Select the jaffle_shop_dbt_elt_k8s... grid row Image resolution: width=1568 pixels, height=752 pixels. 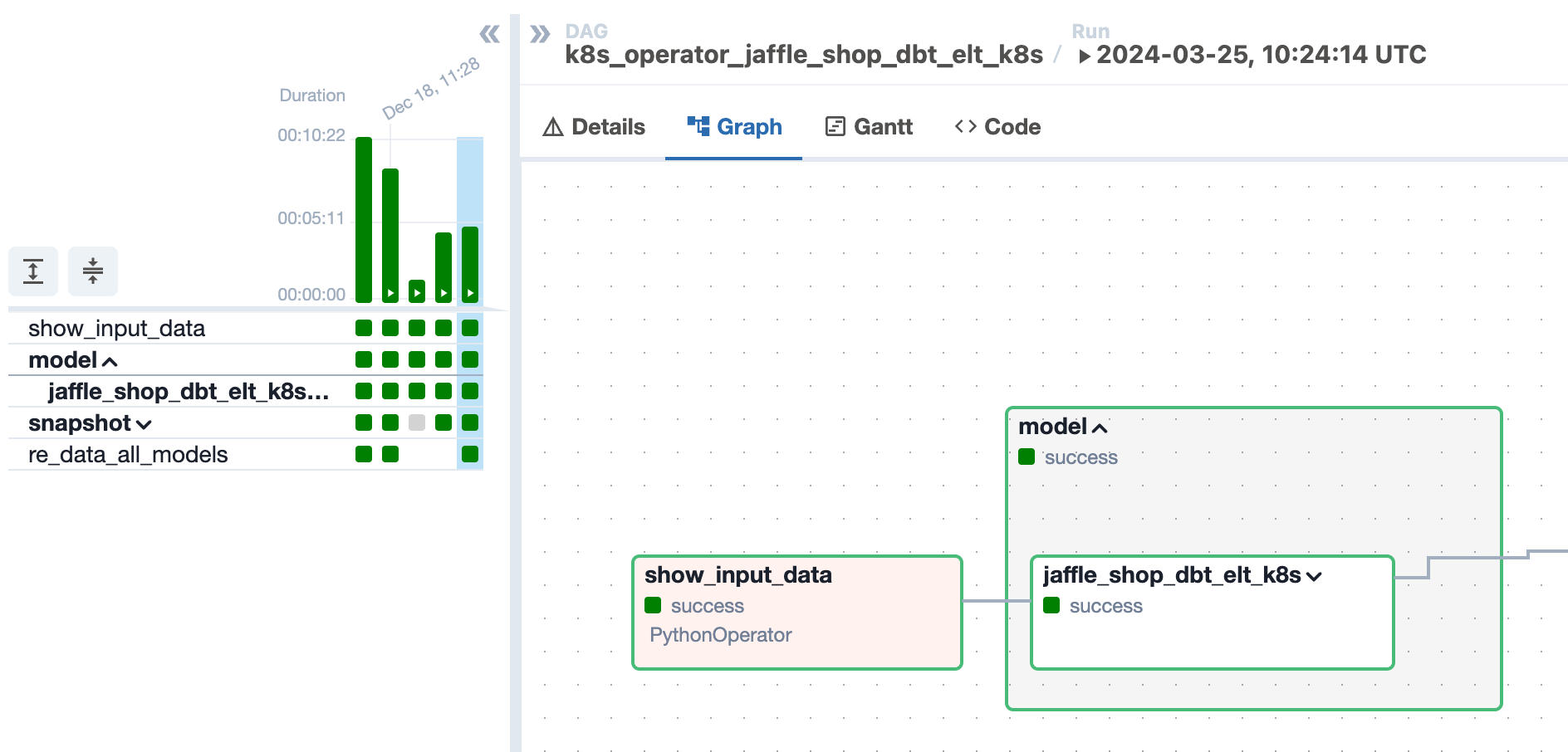pos(246,392)
